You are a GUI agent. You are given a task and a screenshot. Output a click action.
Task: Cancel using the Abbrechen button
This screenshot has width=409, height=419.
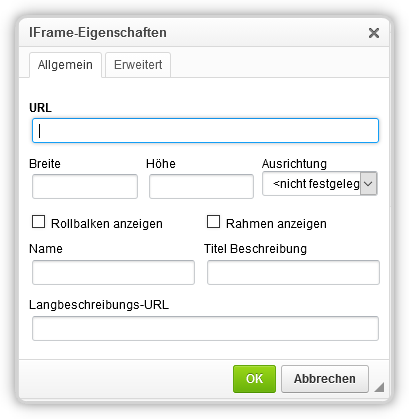pyautogui.click(x=325, y=379)
